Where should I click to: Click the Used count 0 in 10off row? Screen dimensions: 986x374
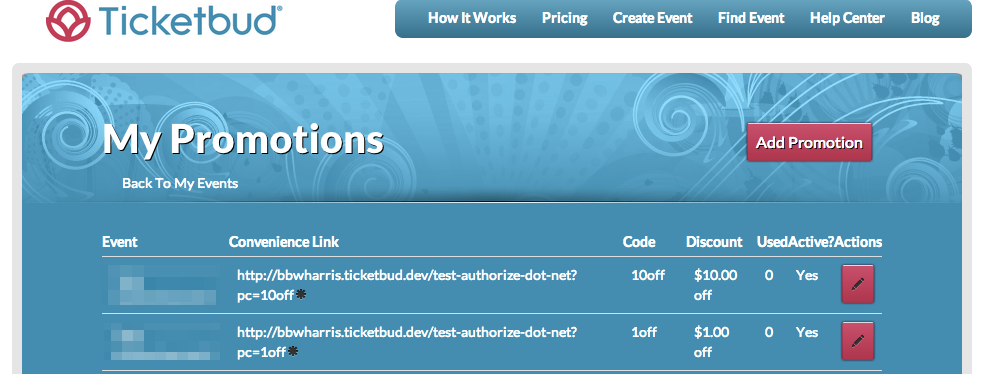(x=768, y=275)
